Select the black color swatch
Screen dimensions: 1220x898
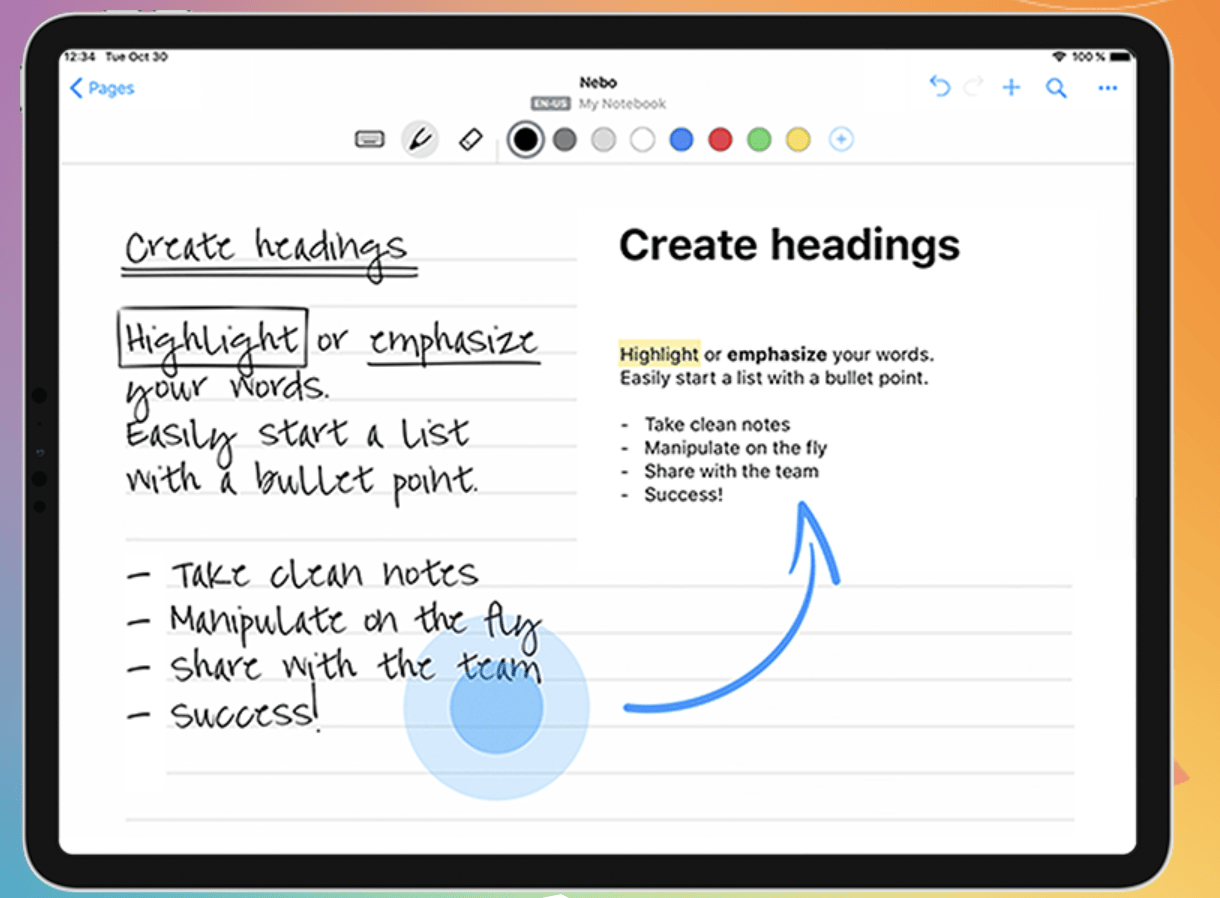[525, 139]
